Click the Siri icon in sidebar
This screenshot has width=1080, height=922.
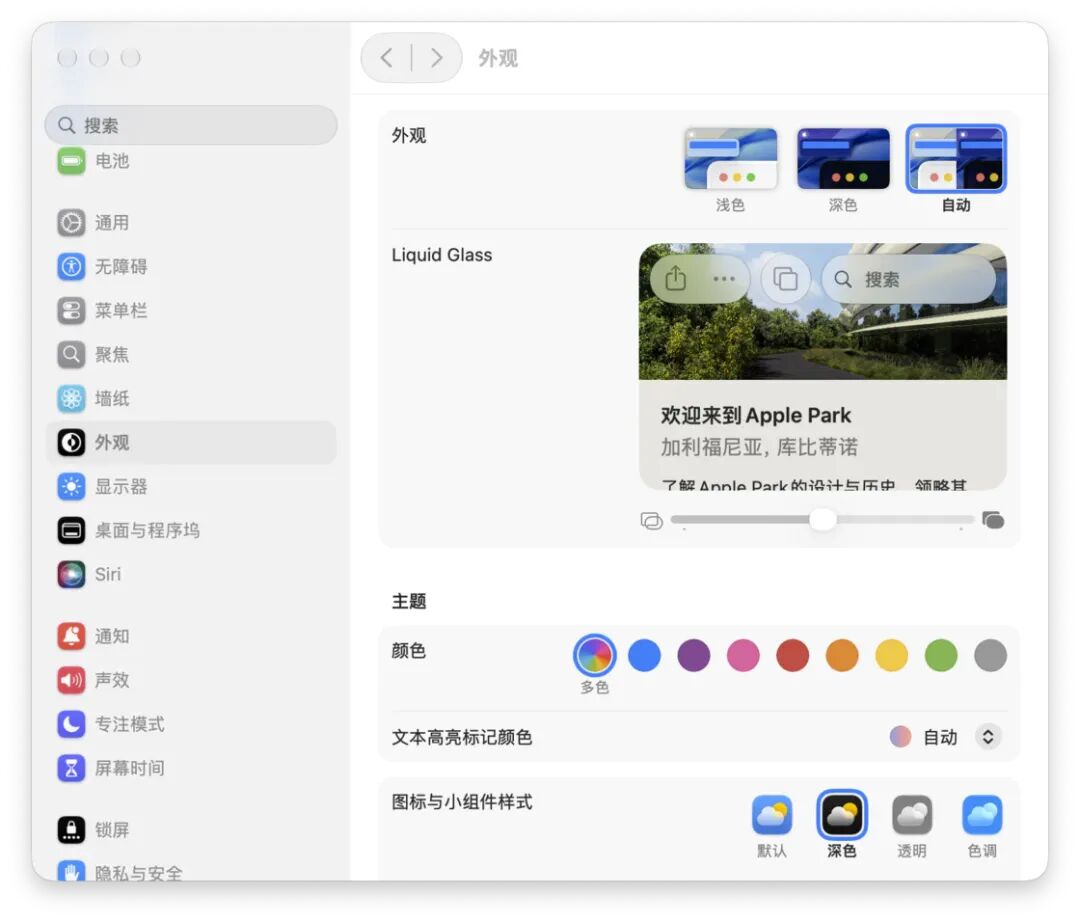71,574
